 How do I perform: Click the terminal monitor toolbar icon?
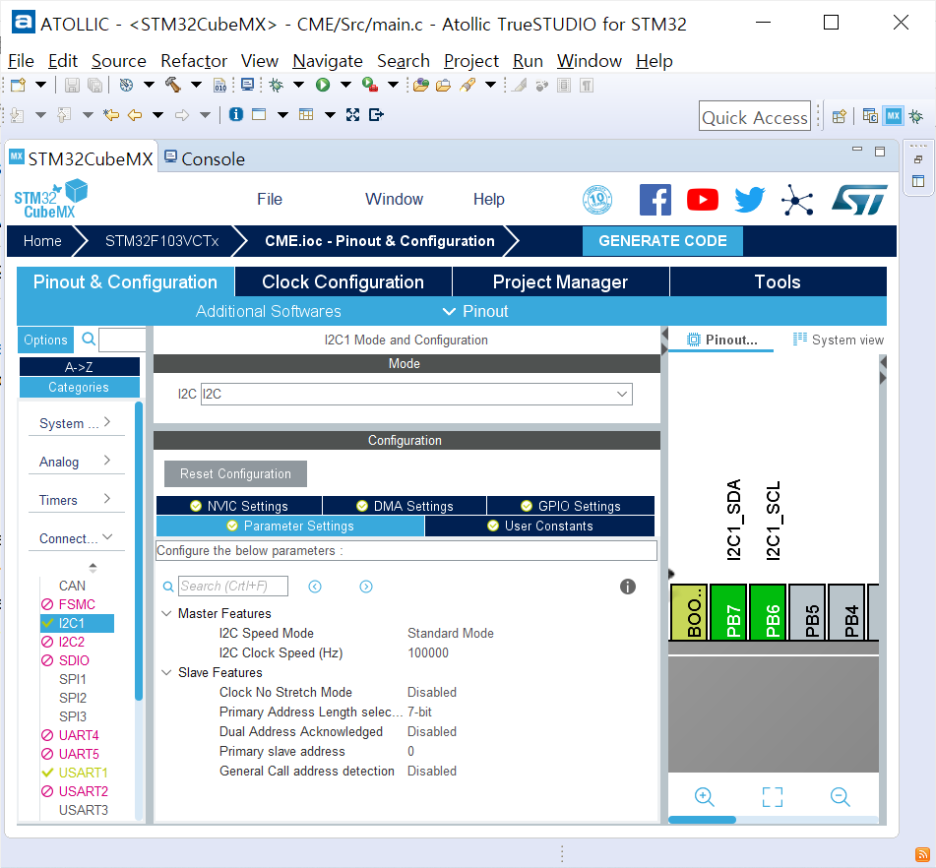coord(247,85)
